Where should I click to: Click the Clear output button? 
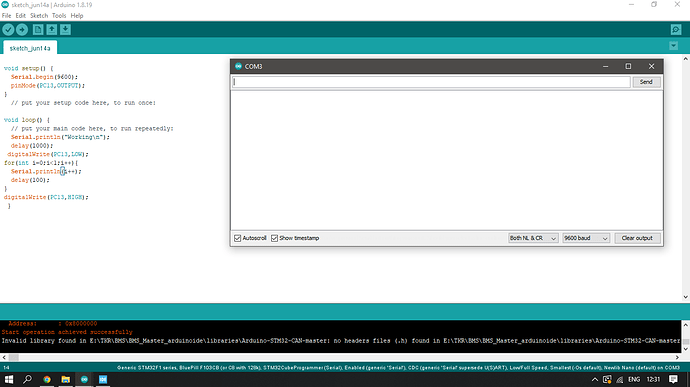[x=637, y=238]
